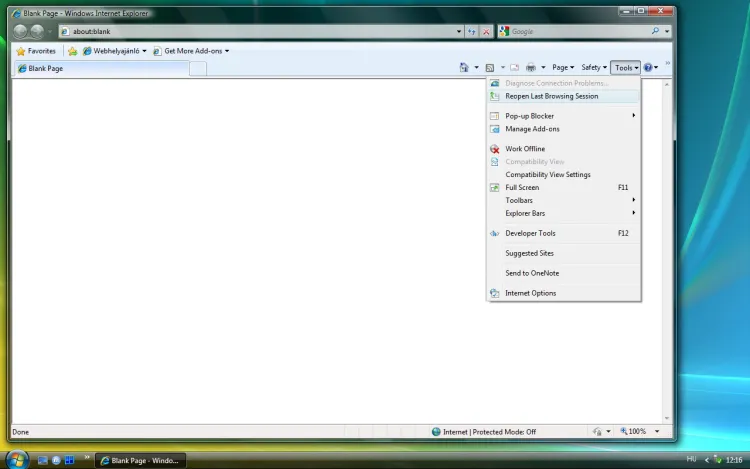Select Internet Options menu entry
Image resolution: width=750 pixels, height=469 pixels.
(x=530, y=293)
